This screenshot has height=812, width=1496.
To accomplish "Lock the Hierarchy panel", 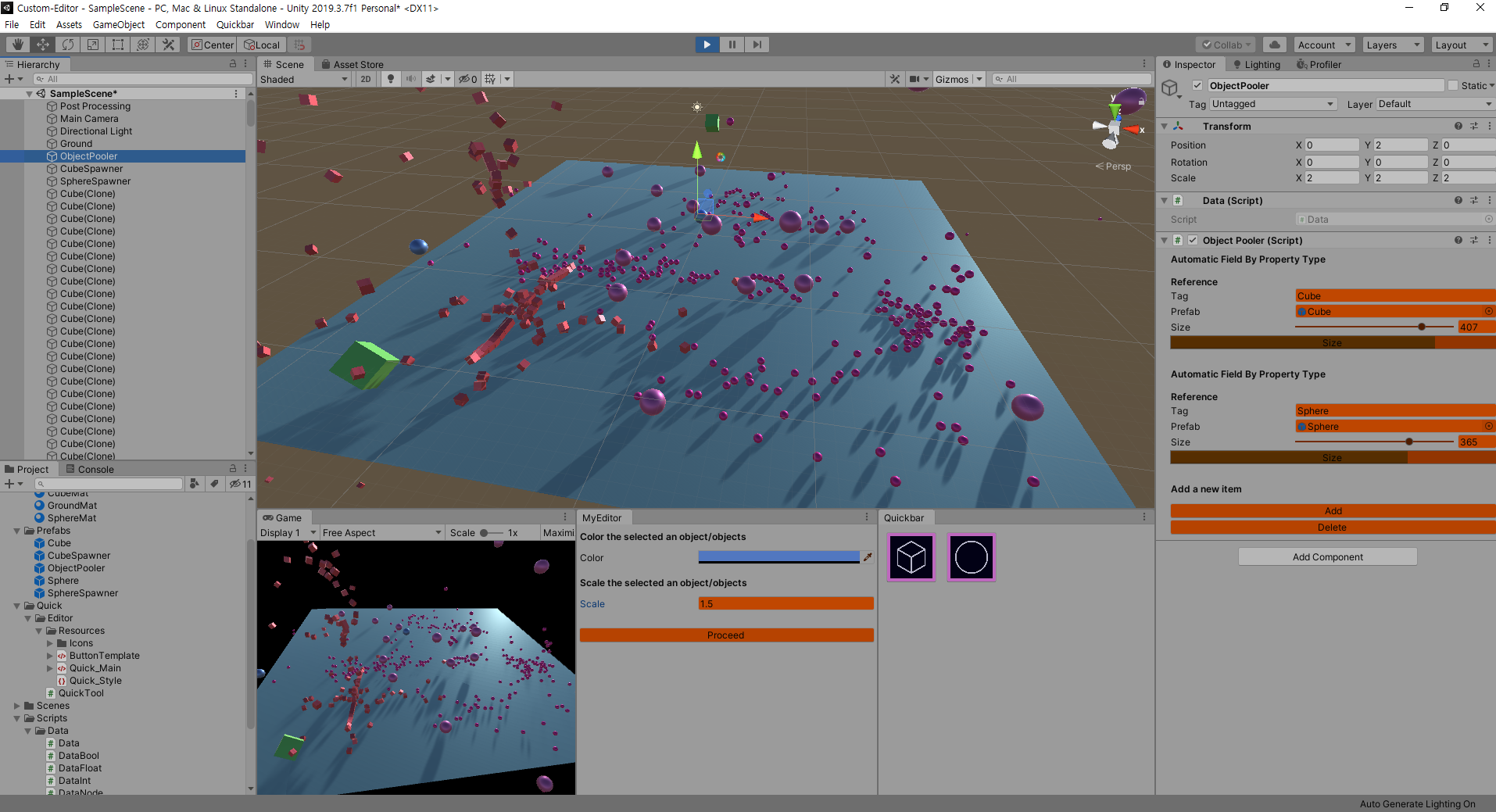I will [232, 64].
